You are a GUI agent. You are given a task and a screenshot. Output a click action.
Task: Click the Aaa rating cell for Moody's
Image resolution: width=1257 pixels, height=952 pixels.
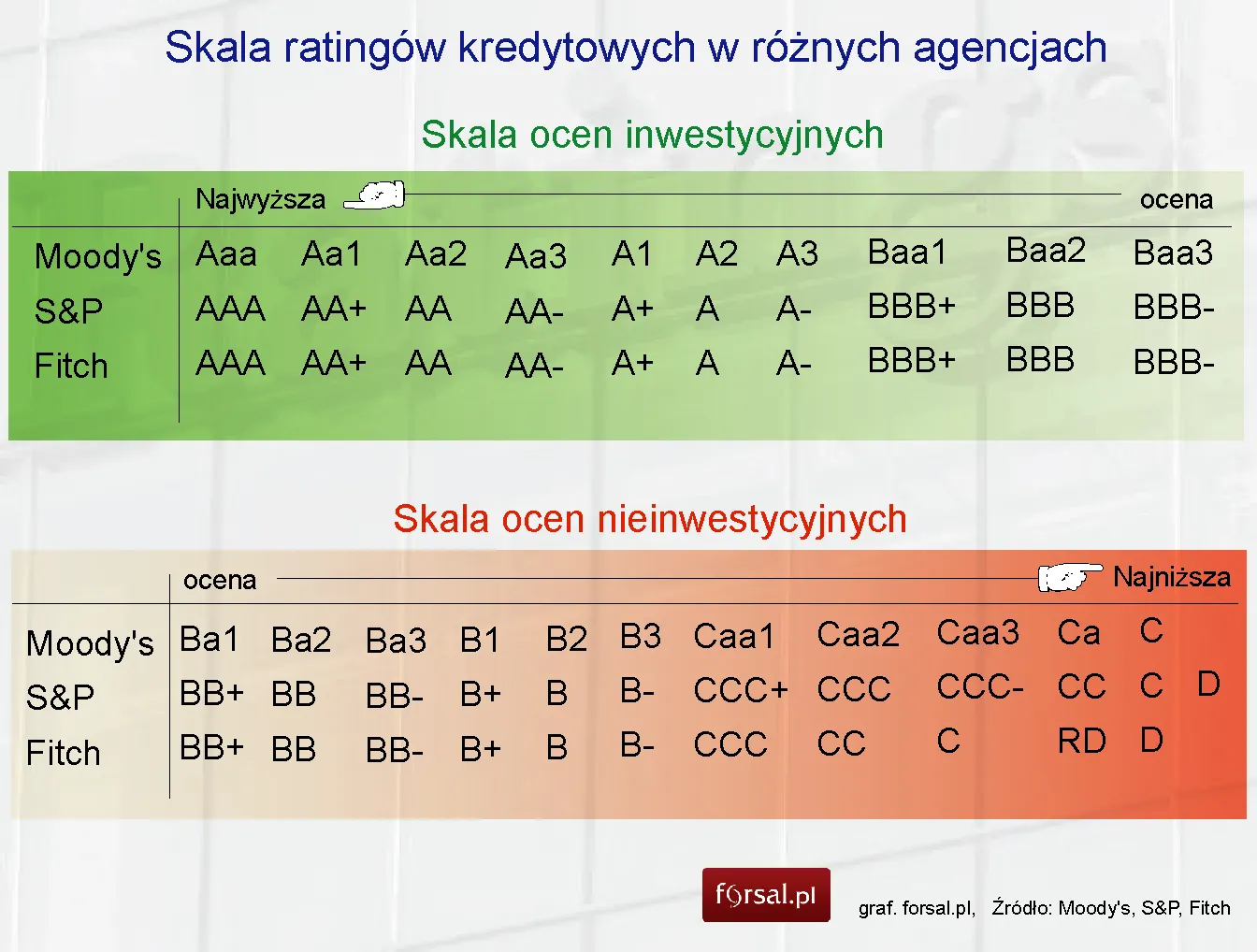point(226,252)
